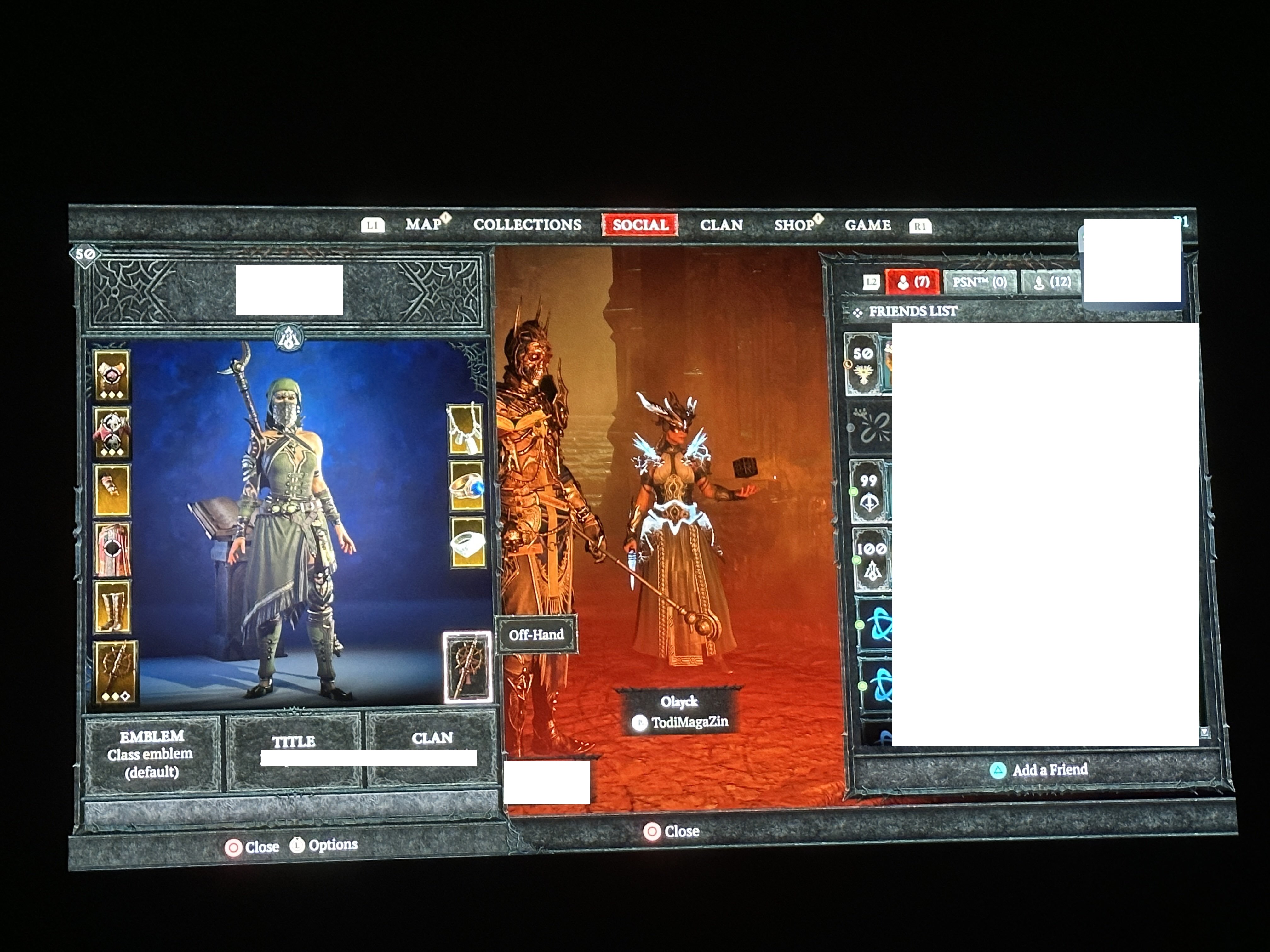Select the level 100 friend entry
The image size is (1270, 952).
(x=873, y=559)
